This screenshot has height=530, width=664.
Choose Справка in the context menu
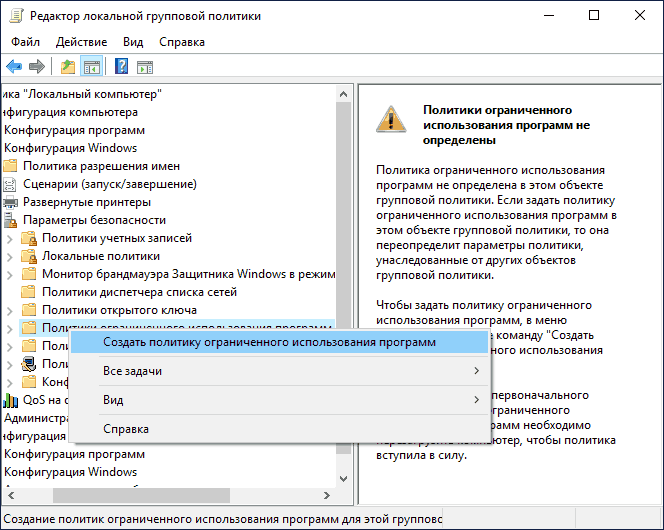tap(126, 429)
